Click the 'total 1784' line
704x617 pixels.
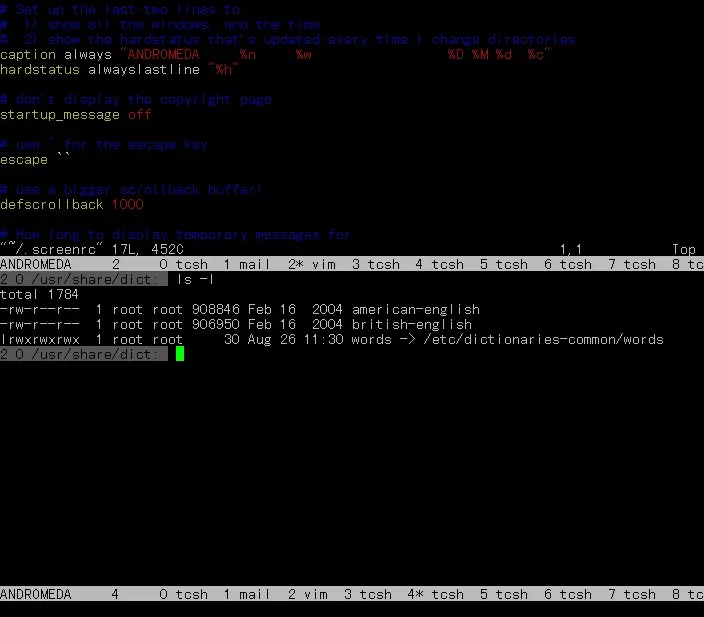tap(40, 295)
